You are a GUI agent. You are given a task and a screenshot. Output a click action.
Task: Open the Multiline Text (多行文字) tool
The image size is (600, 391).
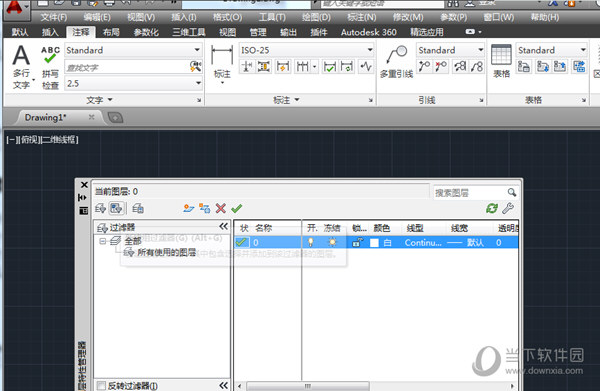(21, 67)
